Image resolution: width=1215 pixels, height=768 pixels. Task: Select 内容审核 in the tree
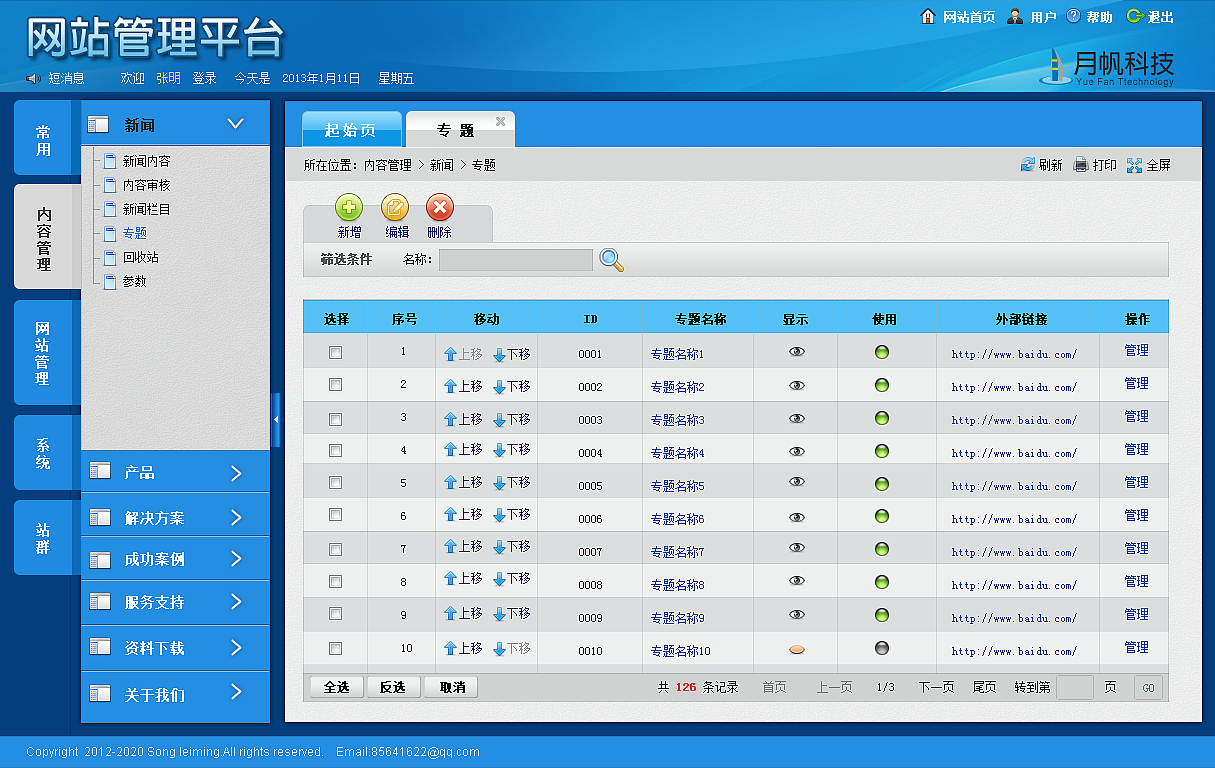pos(146,185)
